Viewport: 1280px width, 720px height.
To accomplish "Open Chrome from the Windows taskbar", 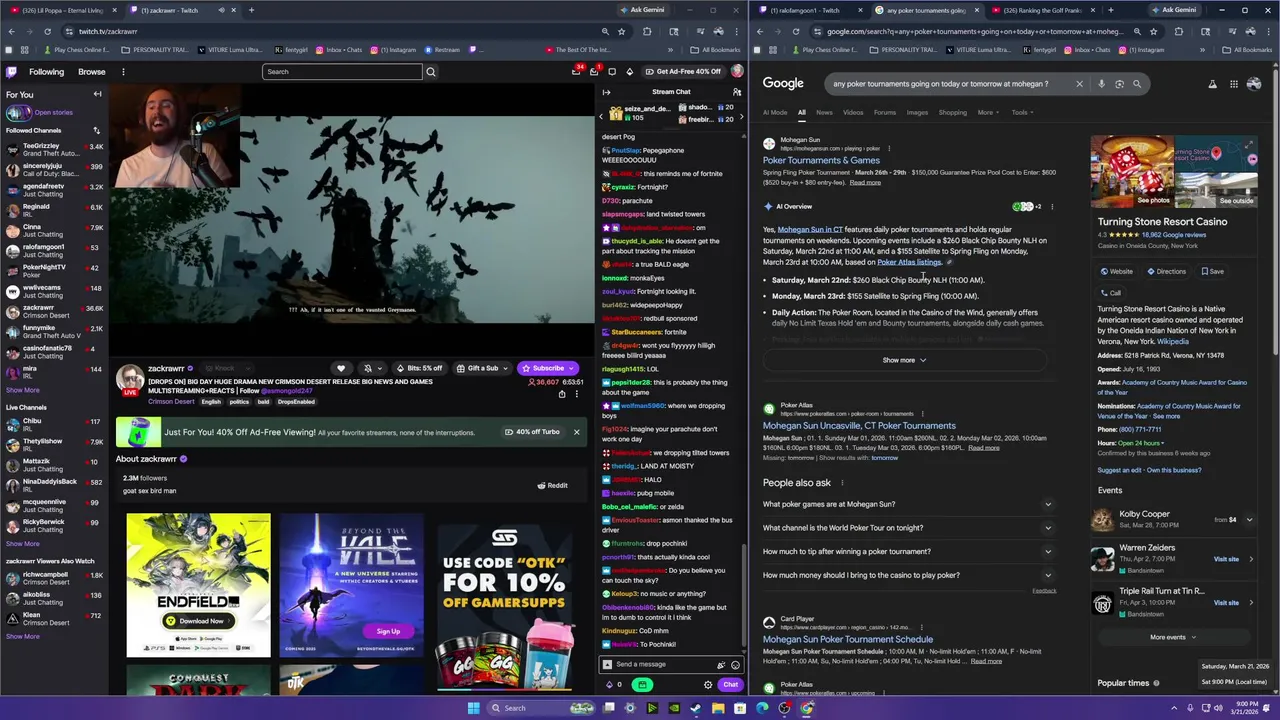I will coord(807,708).
